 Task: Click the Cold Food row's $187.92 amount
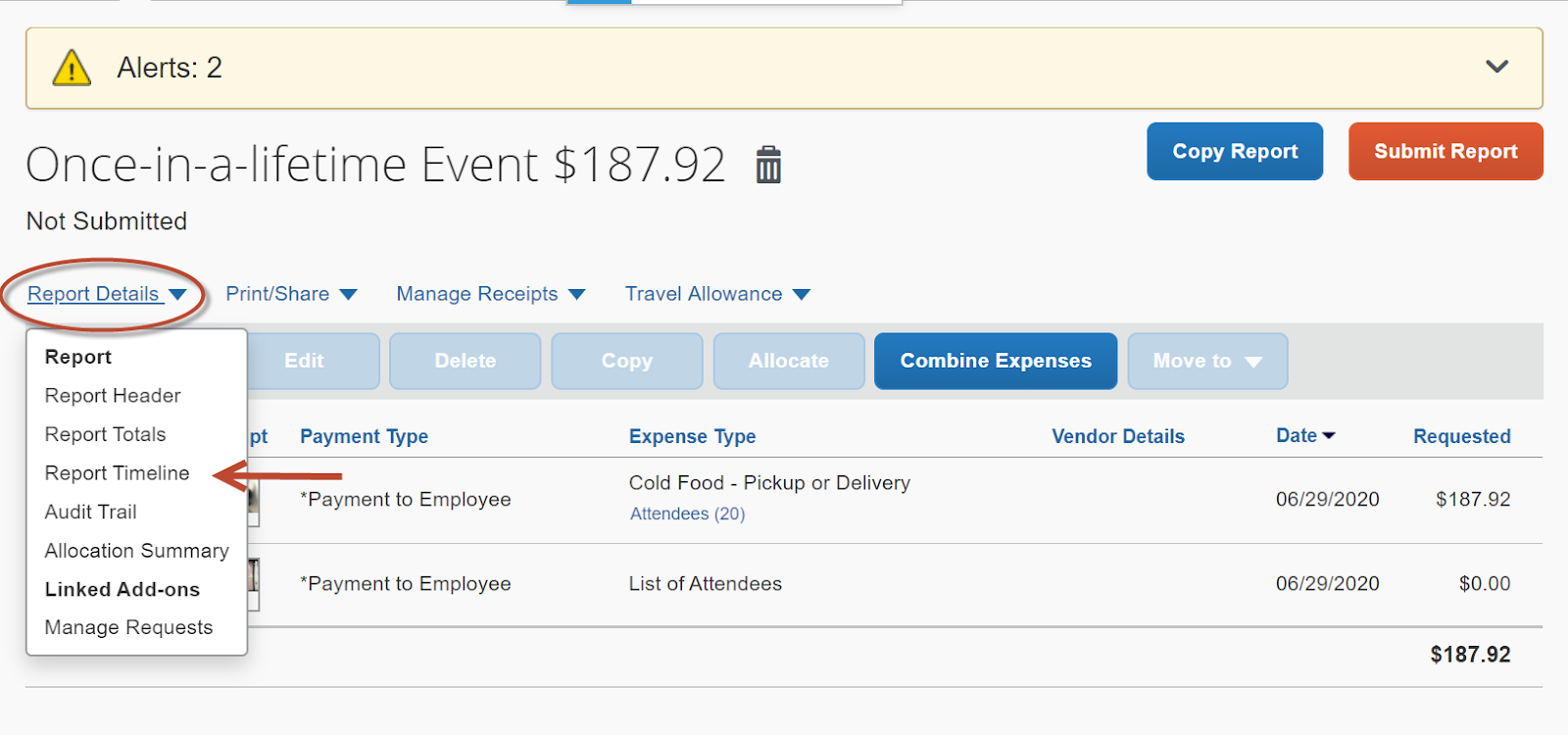click(x=1473, y=500)
